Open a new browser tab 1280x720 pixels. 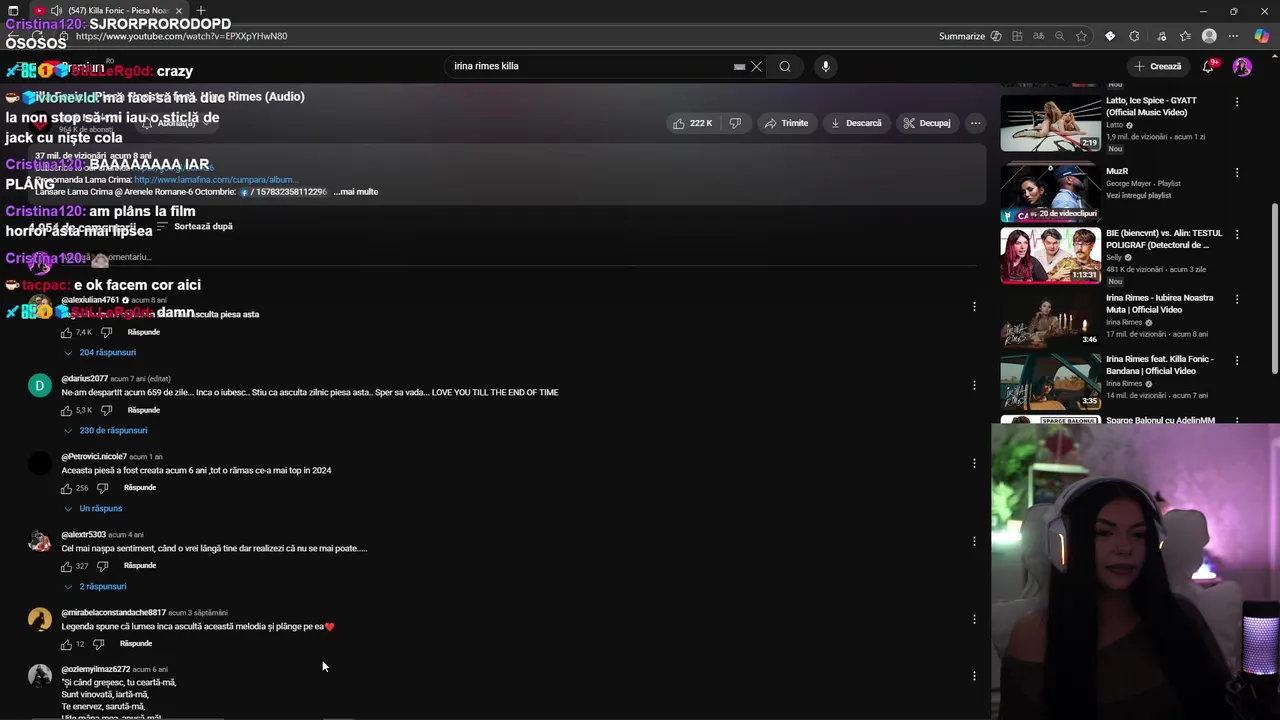tap(201, 11)
